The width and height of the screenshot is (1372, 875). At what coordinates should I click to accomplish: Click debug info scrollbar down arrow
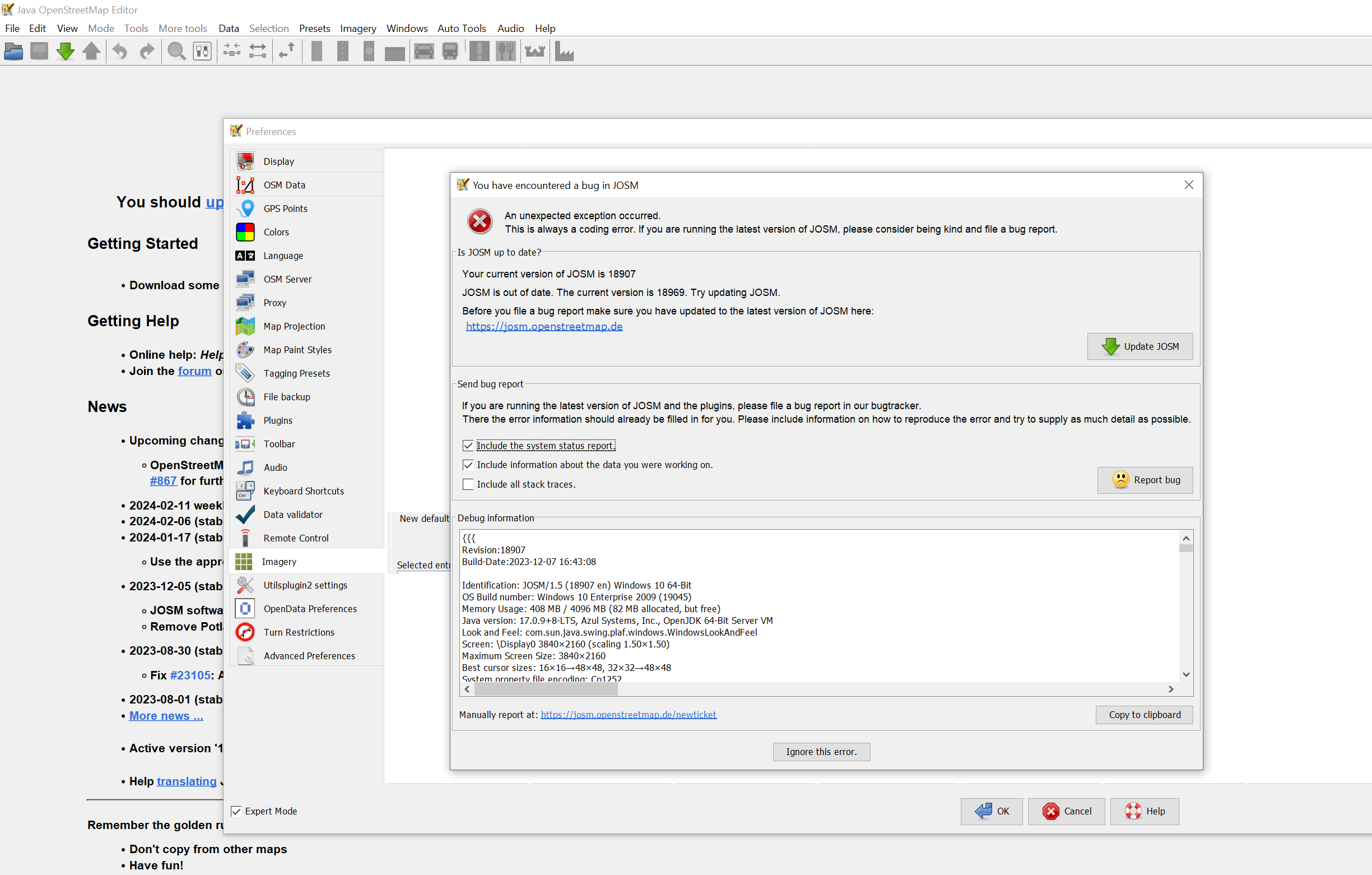point(1185,674)
